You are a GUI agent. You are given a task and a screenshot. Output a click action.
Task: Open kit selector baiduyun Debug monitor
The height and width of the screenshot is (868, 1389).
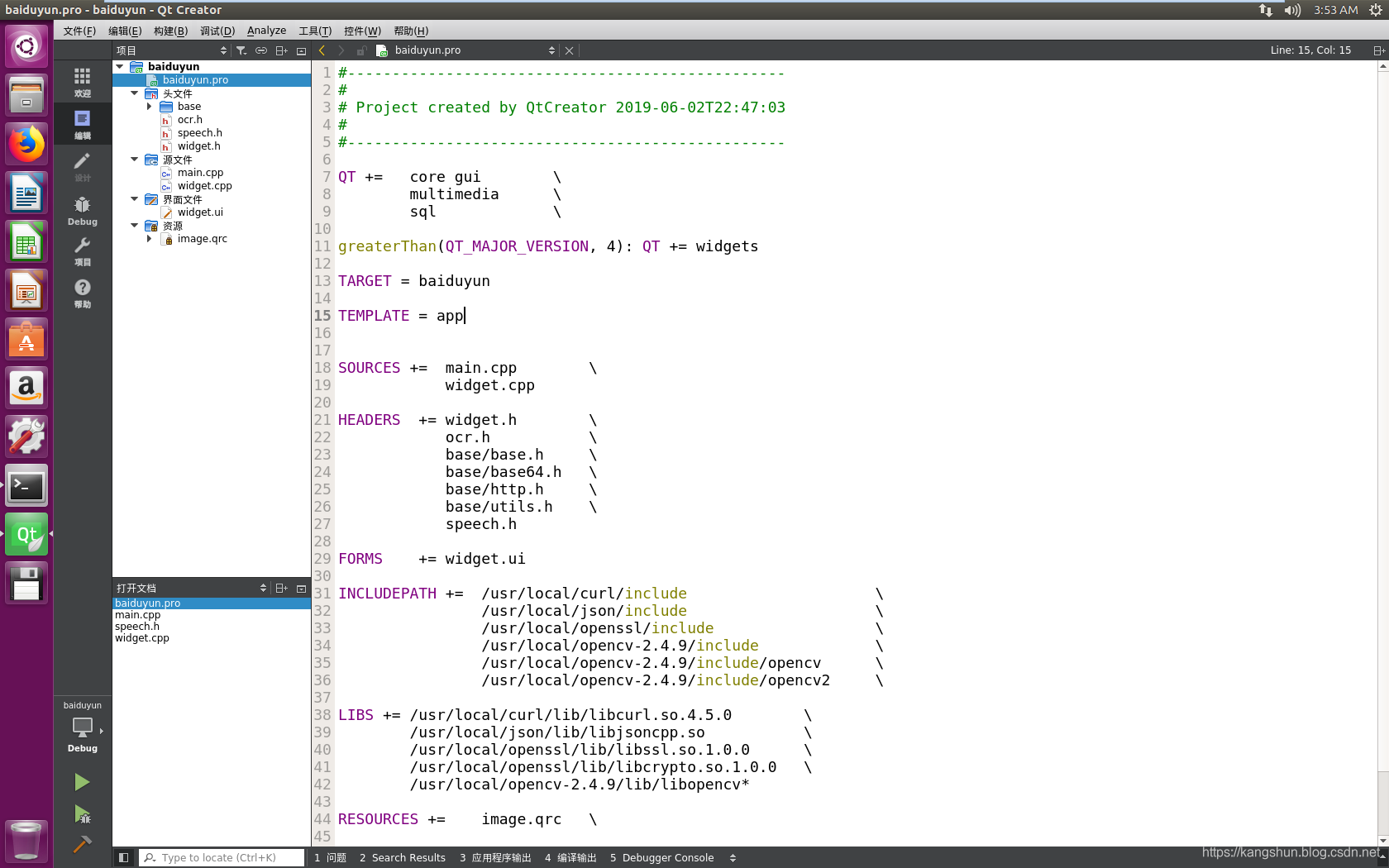[x=82, y=727]
